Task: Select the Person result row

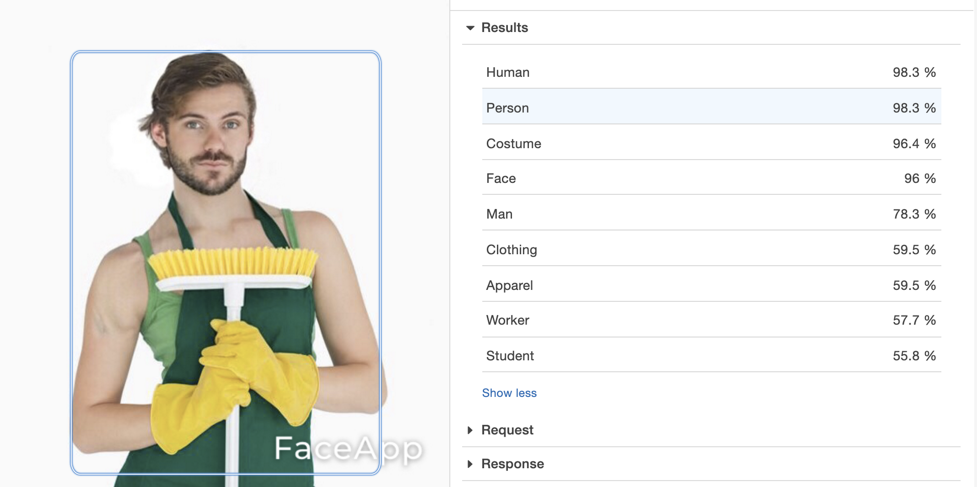Action: point(711,106)
